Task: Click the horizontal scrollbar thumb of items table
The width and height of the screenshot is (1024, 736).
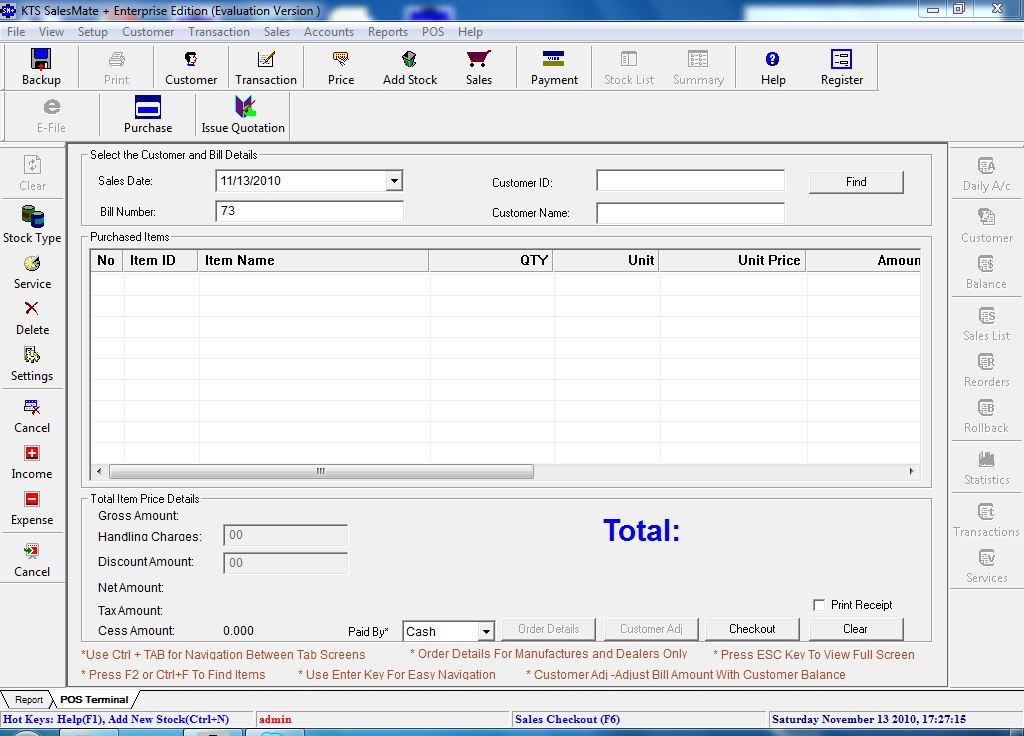Action: (321, 471)
